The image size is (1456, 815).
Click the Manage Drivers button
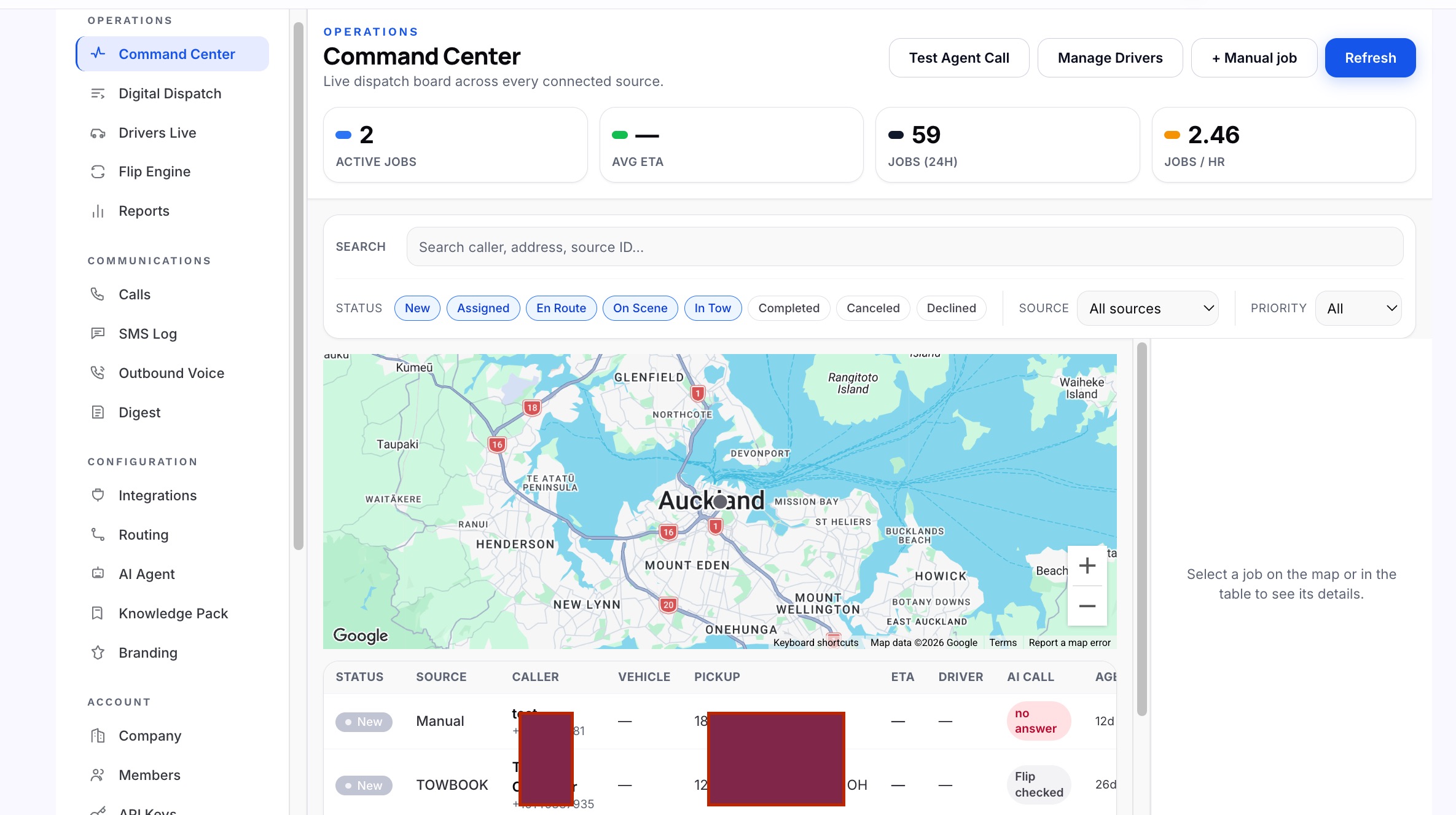[x=1110, y=58]
